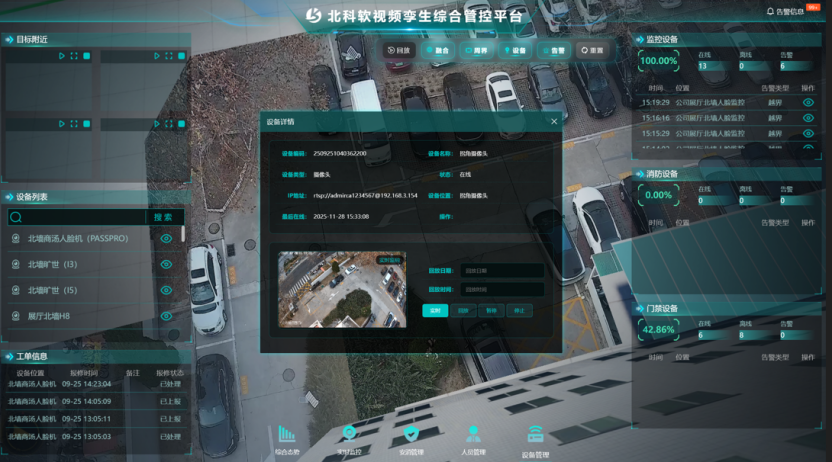Click the magnifier icon in device search
Viewport: 832px width, 462px height.
click(x=16, y=217)
